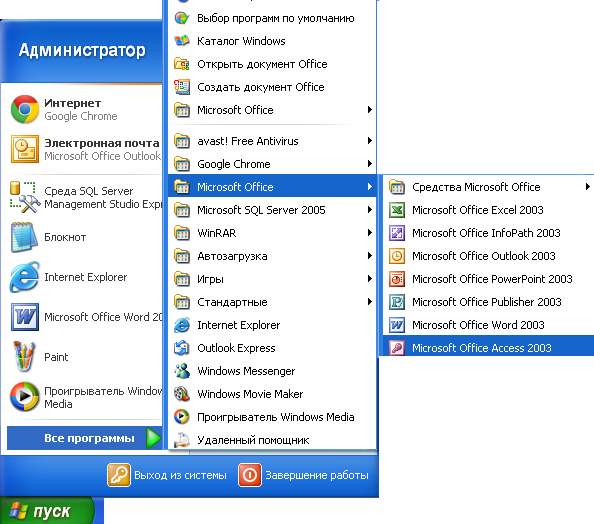This screenshot has width=594, height=524.
Task: Click the Word 2003 icon in submenu
Action: pos(397,325)
